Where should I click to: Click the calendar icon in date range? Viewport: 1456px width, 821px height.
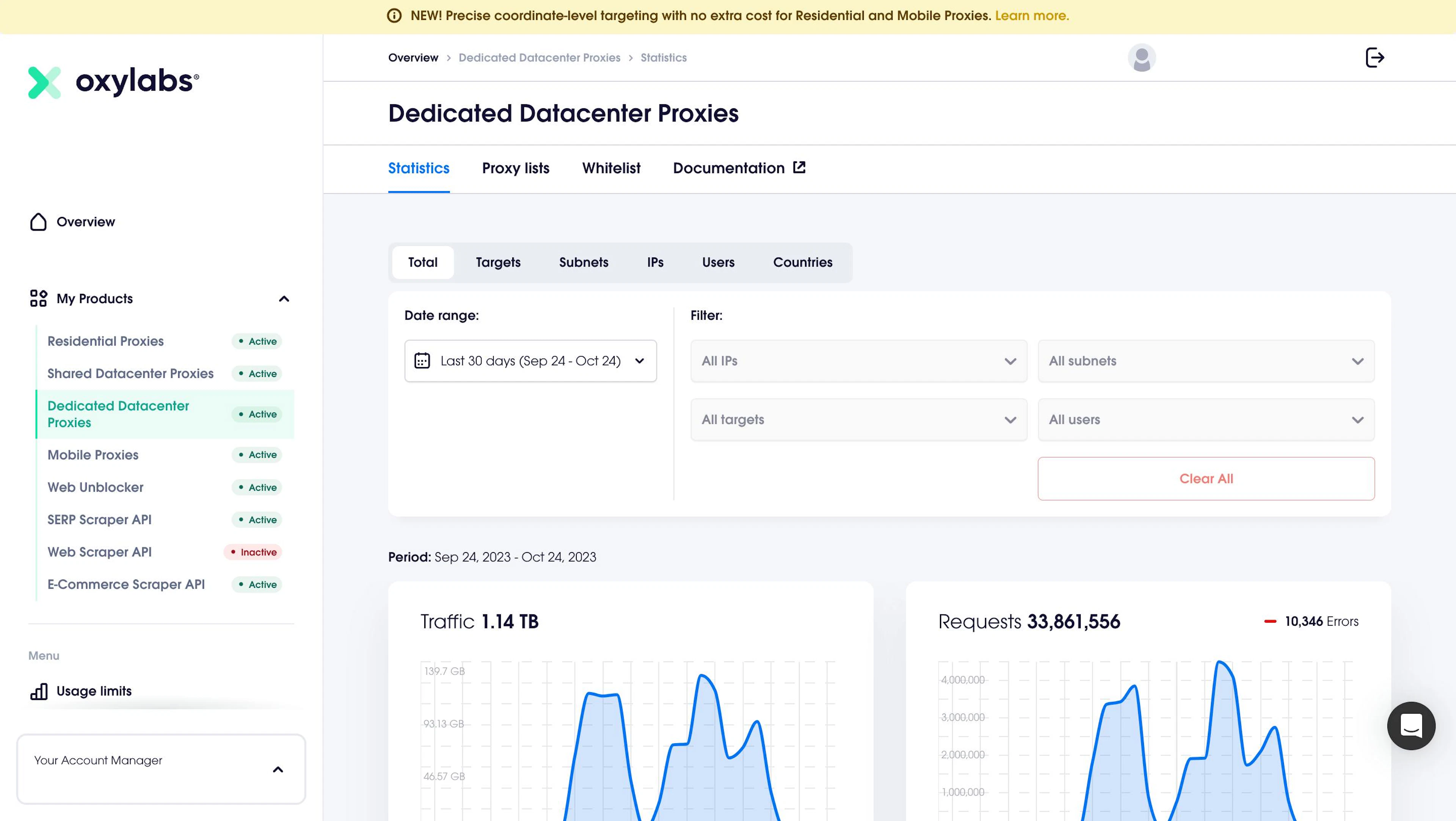[x=422, y=361]
